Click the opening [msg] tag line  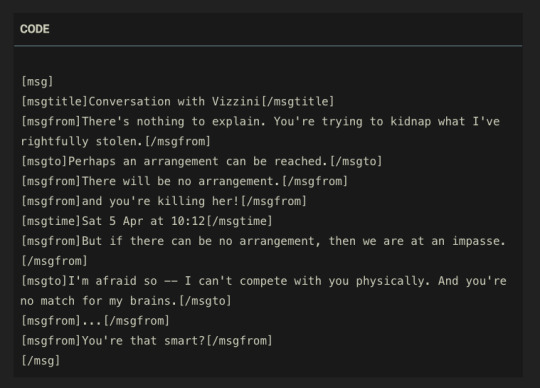pyautogui.click(x=37, y=82)
